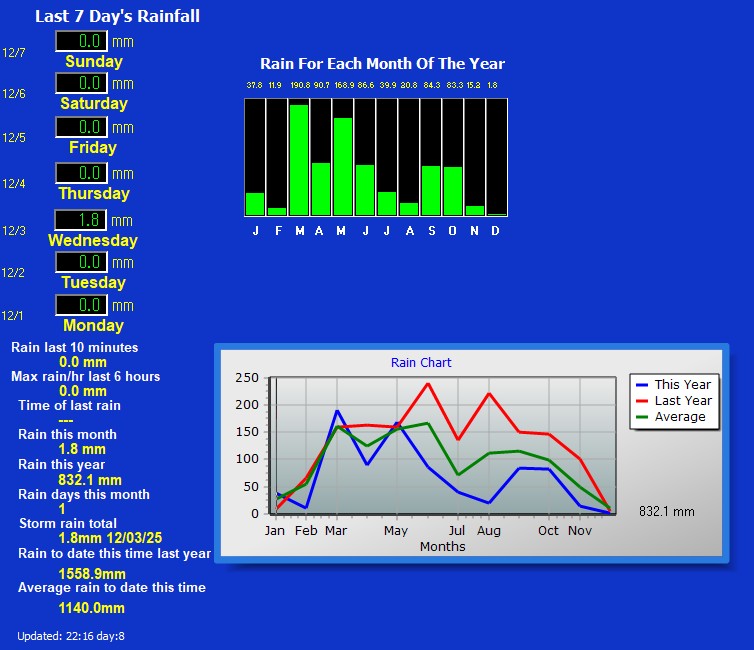Click the Last 7 Day's Rainfall heading
This screenshot has width=754, height=650.
pos(117,16)
